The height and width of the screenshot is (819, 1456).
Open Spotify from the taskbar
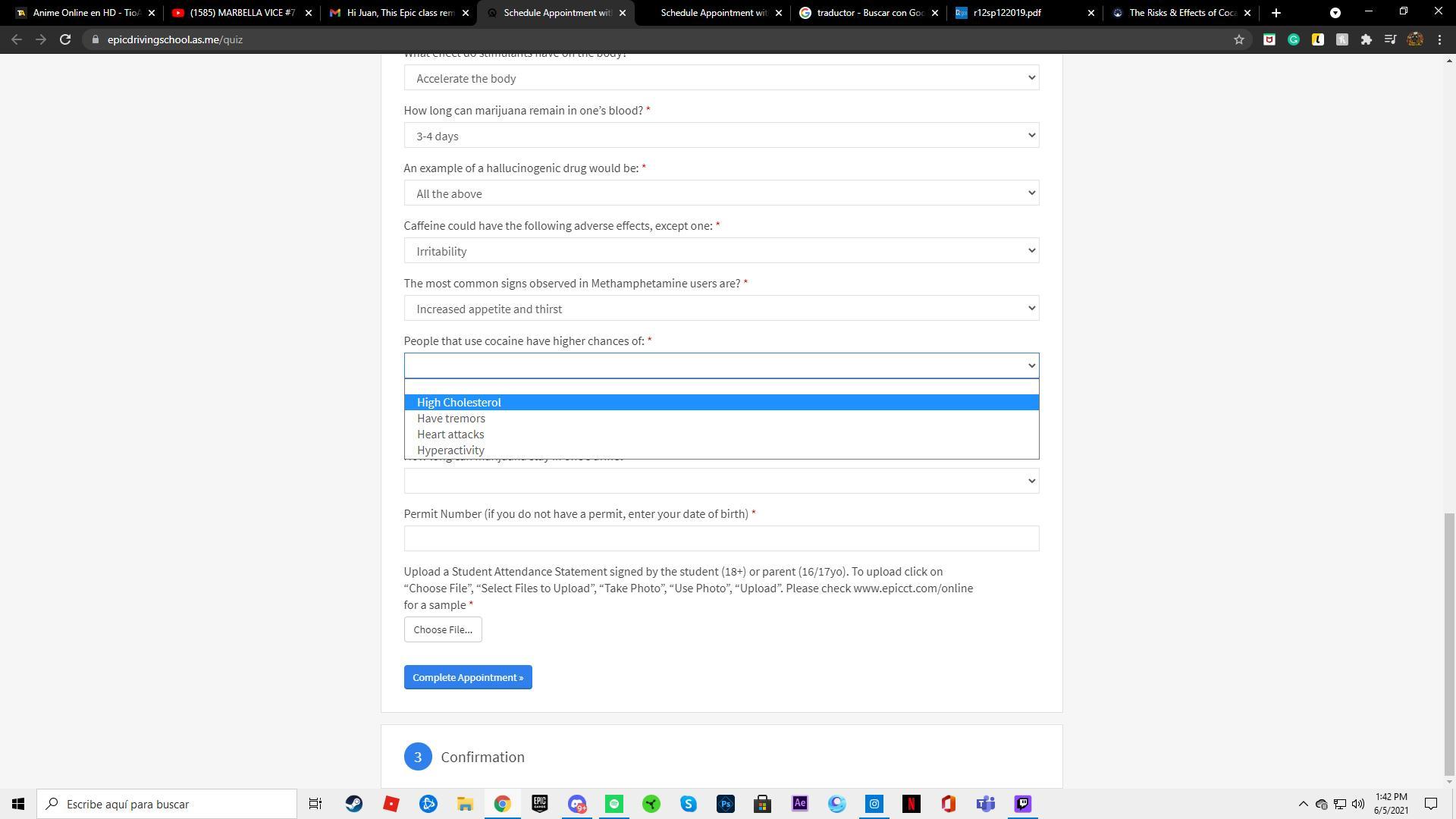(x=614, y=804)
